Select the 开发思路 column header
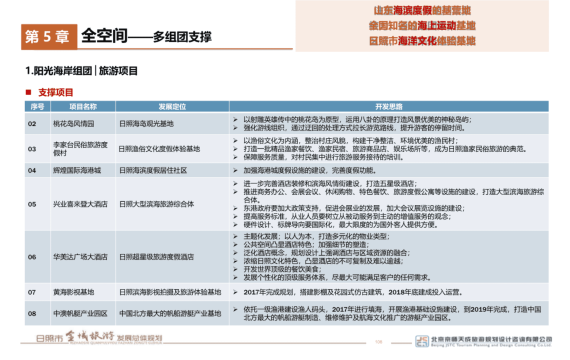This screenshot has height=360, width=570. [x=389, y=107]
